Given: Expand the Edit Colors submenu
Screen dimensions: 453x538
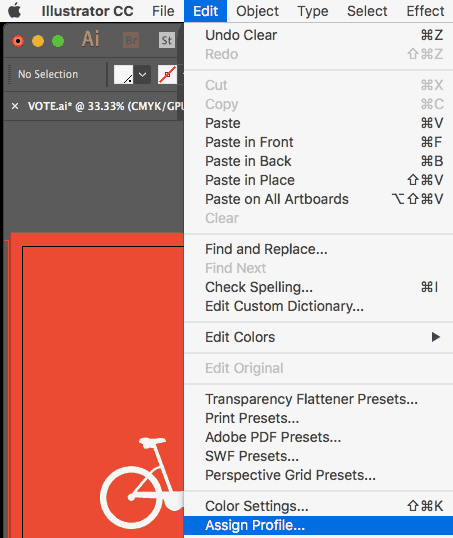Looking at the screenshot, I should click(318, 337).
